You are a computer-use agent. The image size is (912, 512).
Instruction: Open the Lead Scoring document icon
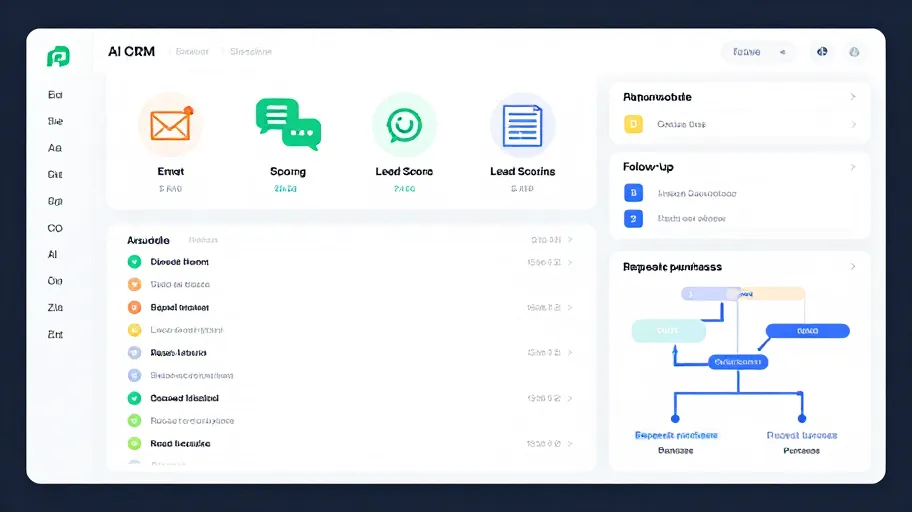522,125
